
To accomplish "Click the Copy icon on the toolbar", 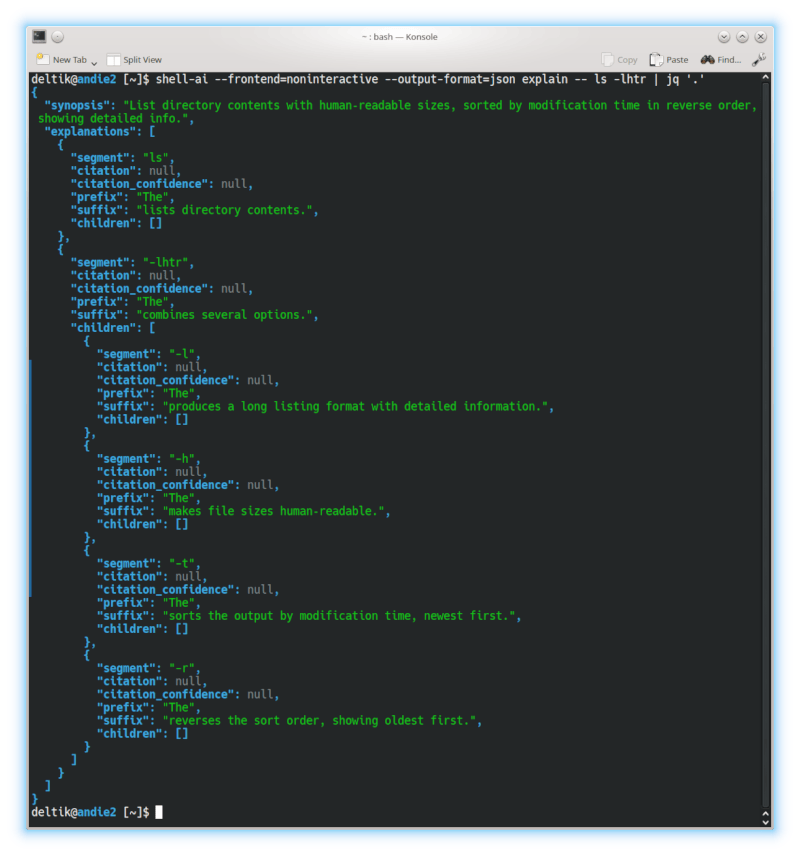I will point(608,60).
